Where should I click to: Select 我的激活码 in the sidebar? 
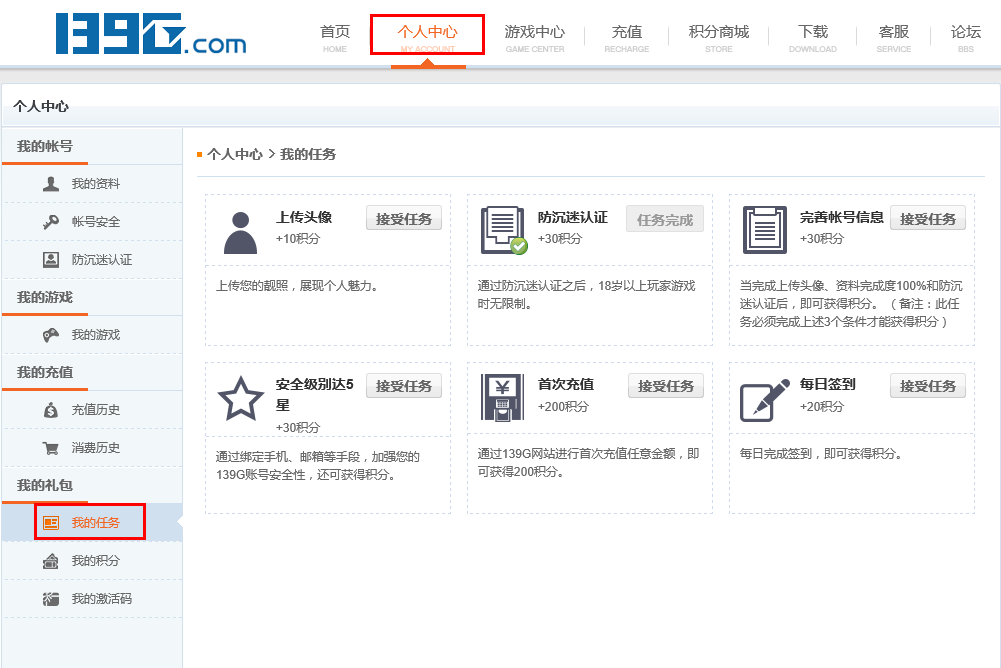click(x=101, y=599)
